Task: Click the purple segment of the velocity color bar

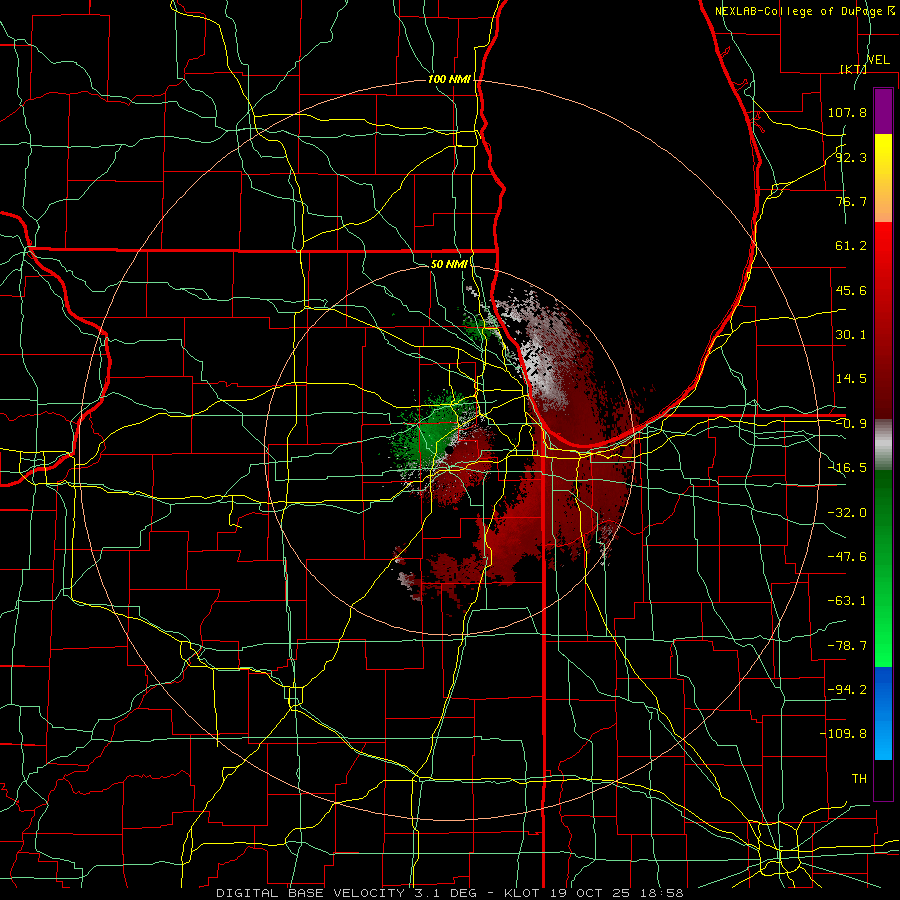Action: (x=883, y=111)
